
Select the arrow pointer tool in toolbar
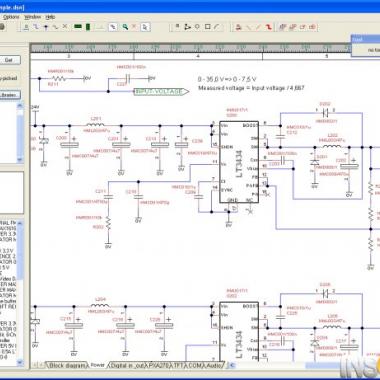(x=145, y=27)
